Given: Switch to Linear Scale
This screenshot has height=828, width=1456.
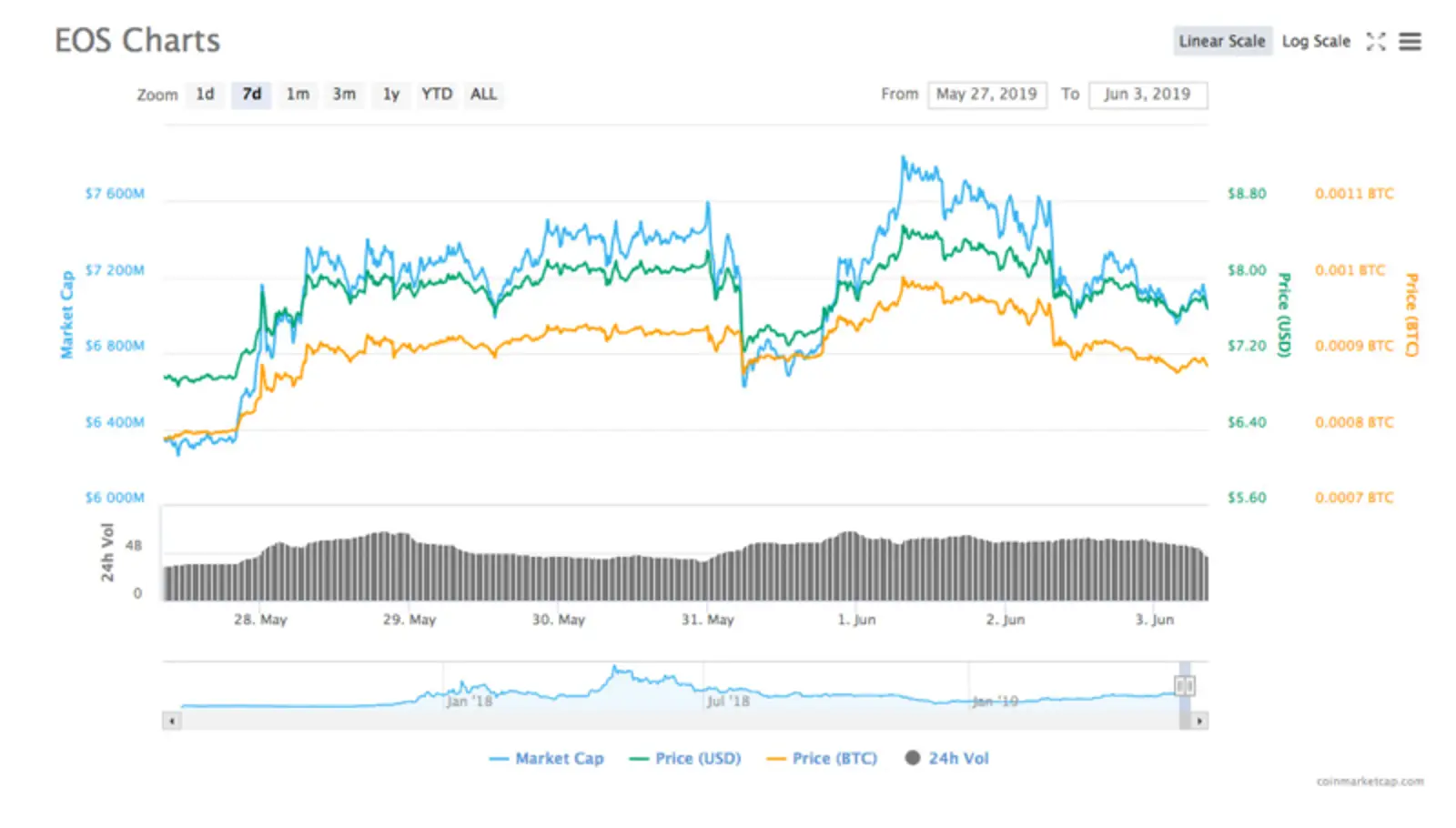Looking at the screenshot, I should [1221, 41].
